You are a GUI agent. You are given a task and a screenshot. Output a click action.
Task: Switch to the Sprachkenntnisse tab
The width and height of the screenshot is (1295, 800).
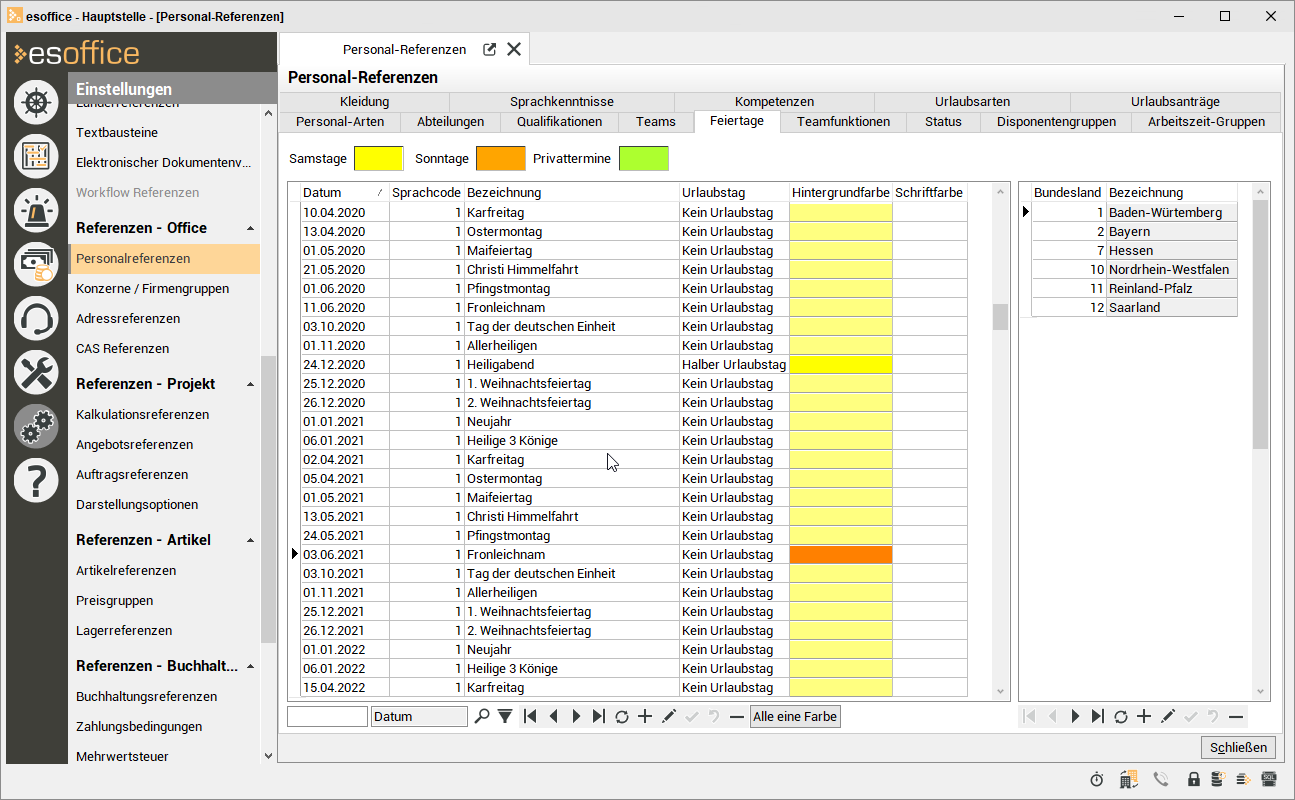[x=562, y=101]
